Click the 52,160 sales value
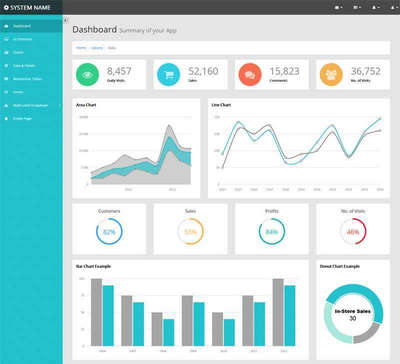This screenshot has height=364, width=400. tap(203, 71)
